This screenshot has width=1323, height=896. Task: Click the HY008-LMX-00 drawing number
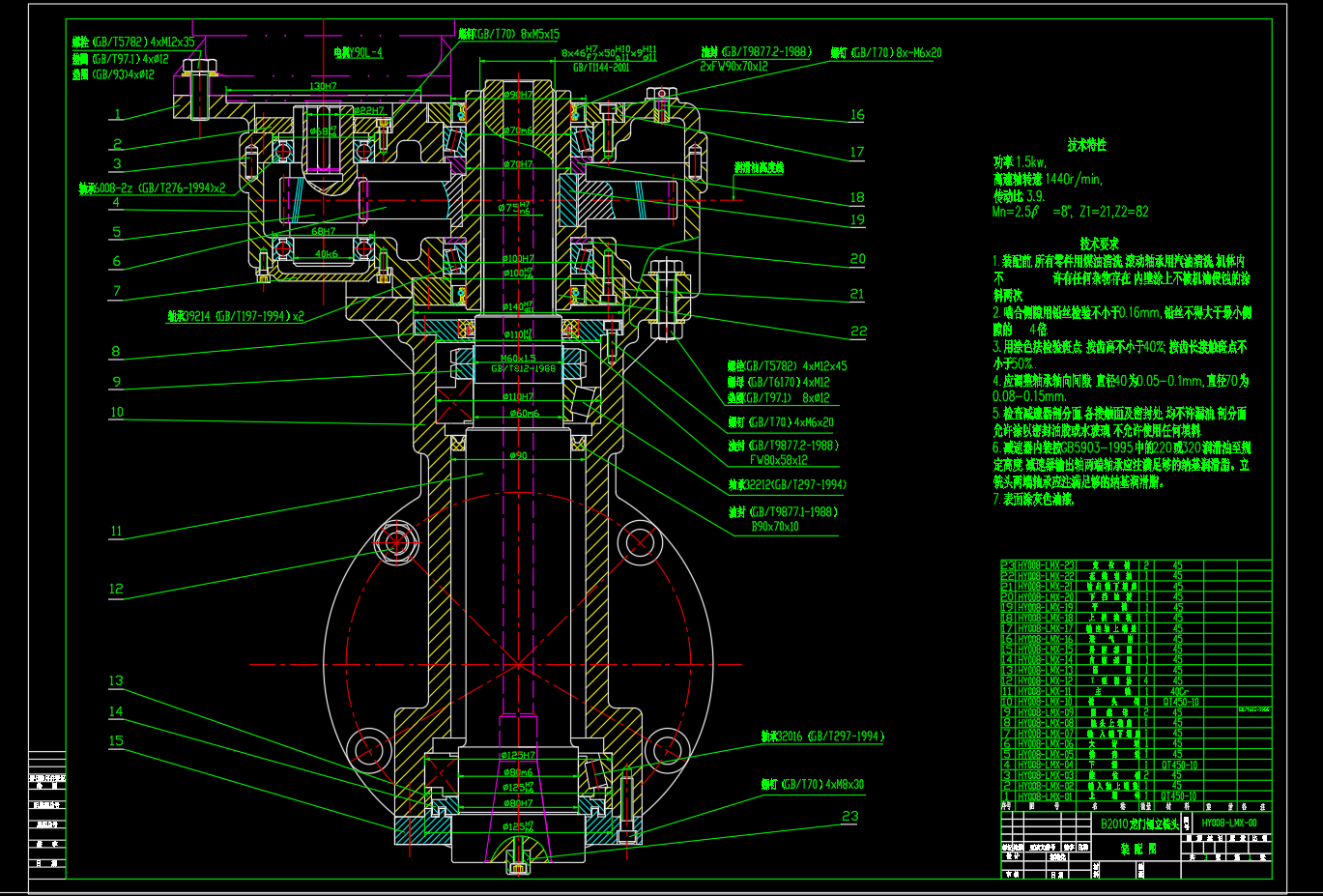coord(1229,824)
